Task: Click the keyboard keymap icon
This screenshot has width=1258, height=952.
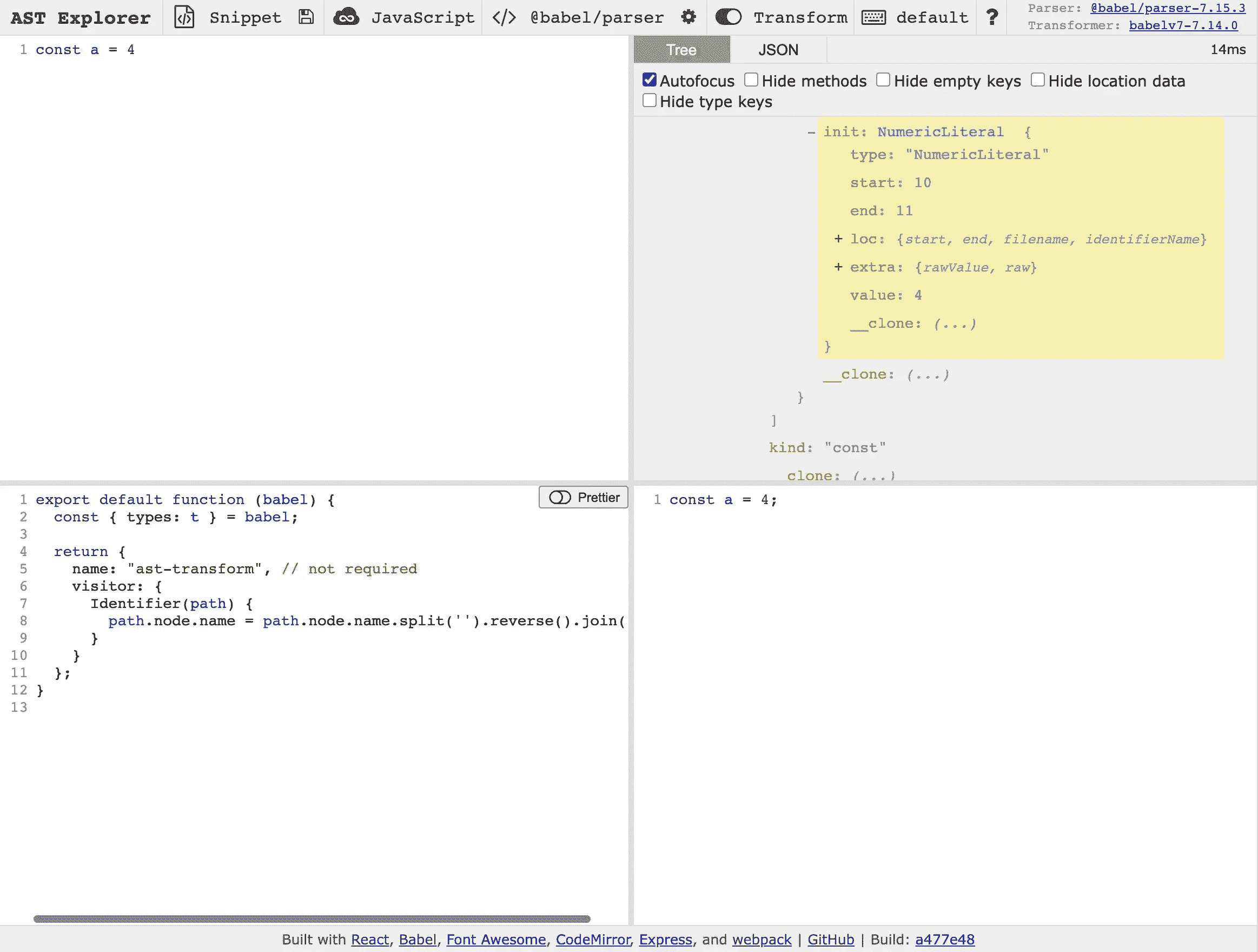Action: (873, 18)
